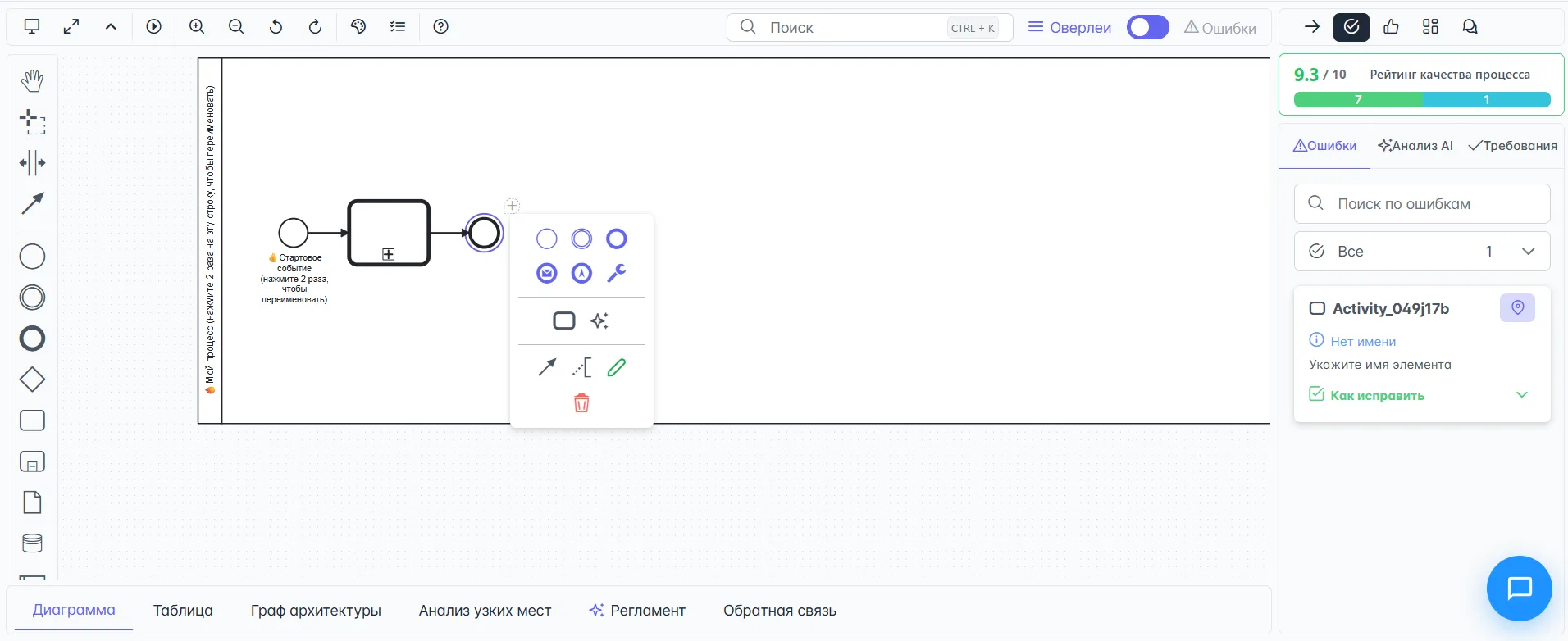
Task: Click the Поиск по ошибкам field
Action: [1421, 203]
